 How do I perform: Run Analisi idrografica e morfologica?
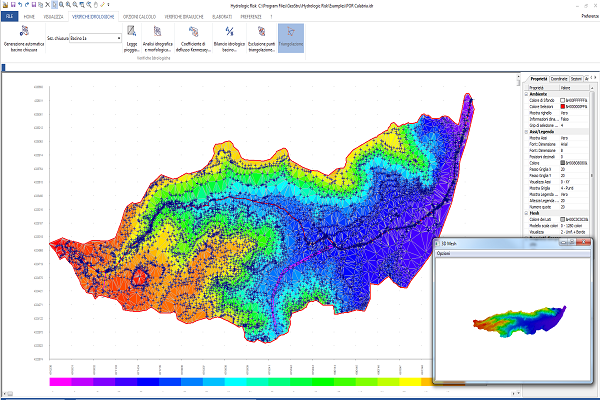pyautogui.click(x=158, y=33)
